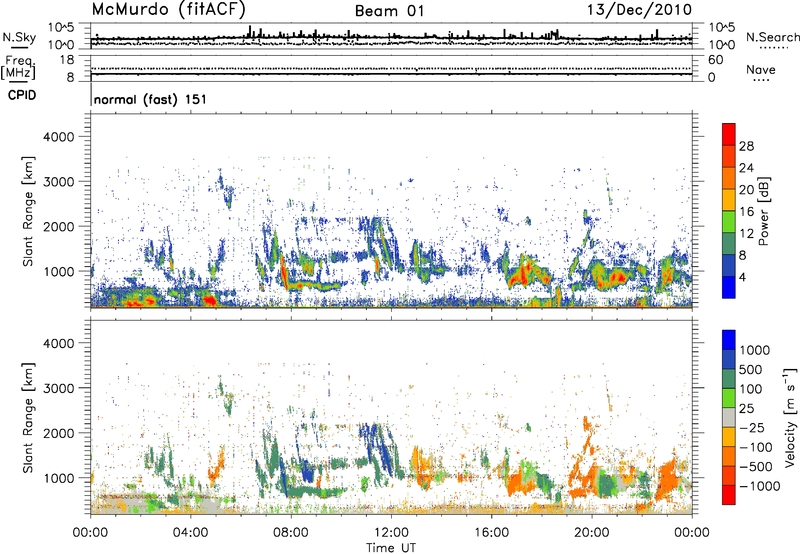Click the dark green 100–500 Velocity segment

coord(729,379)
